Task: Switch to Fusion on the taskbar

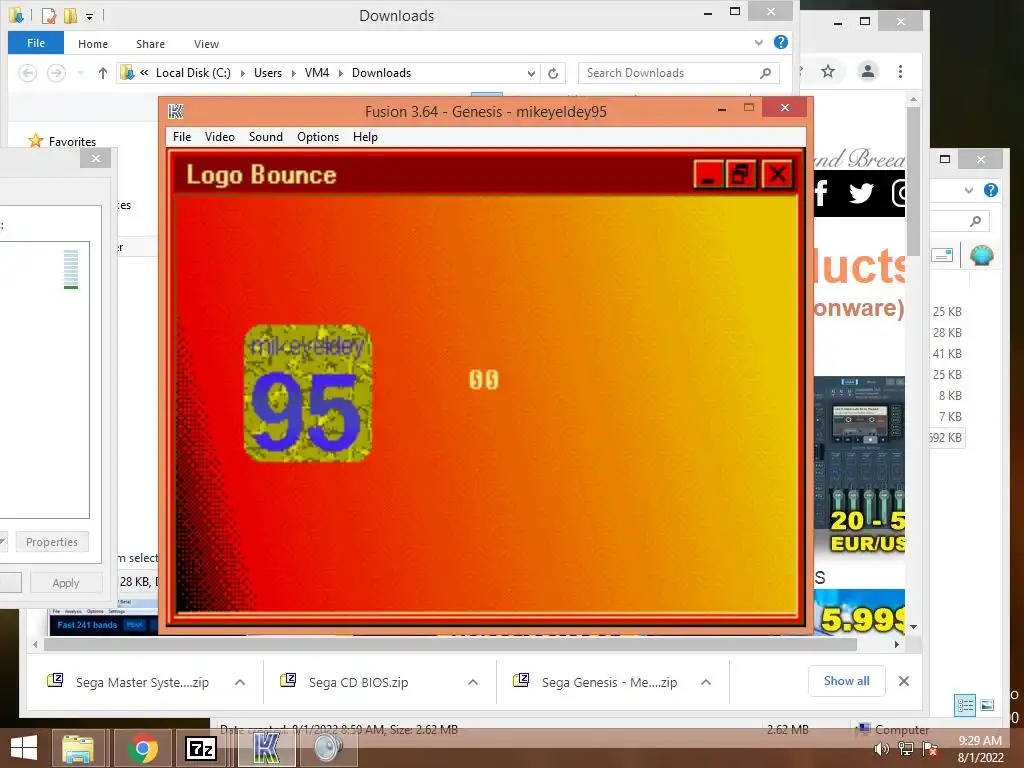Action: [x=265, y=748]
